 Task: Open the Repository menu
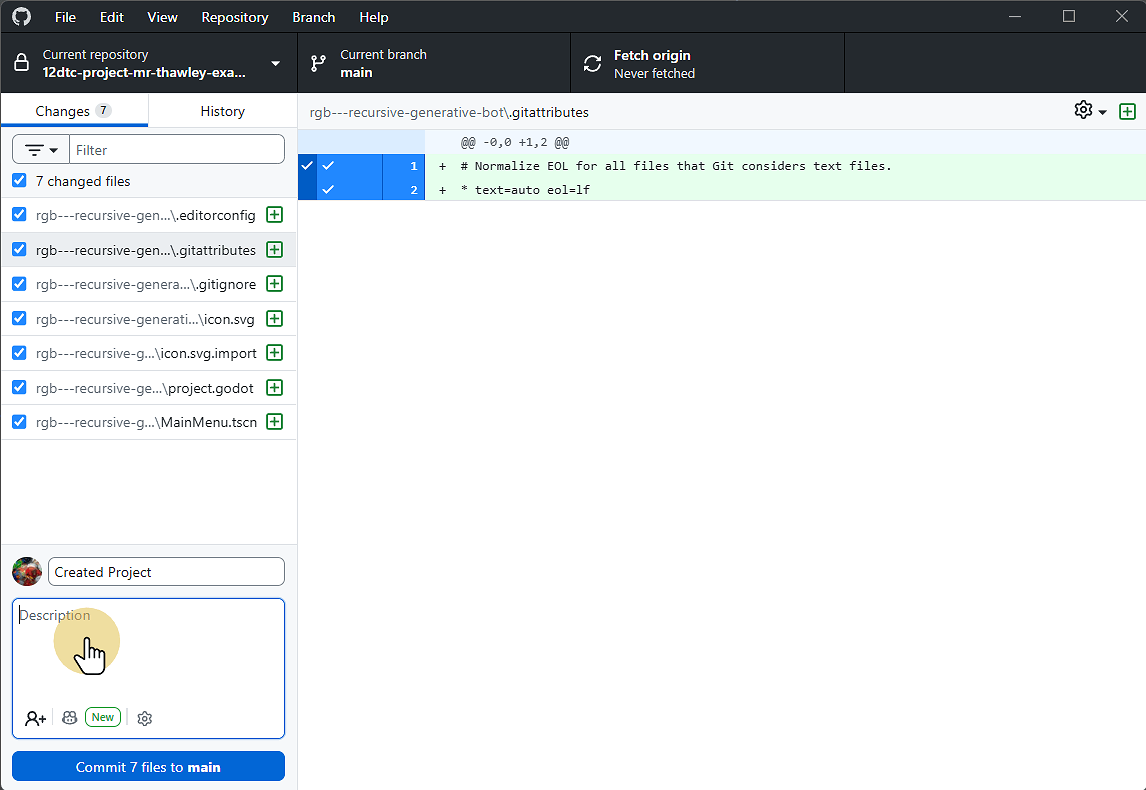point(234,17)
